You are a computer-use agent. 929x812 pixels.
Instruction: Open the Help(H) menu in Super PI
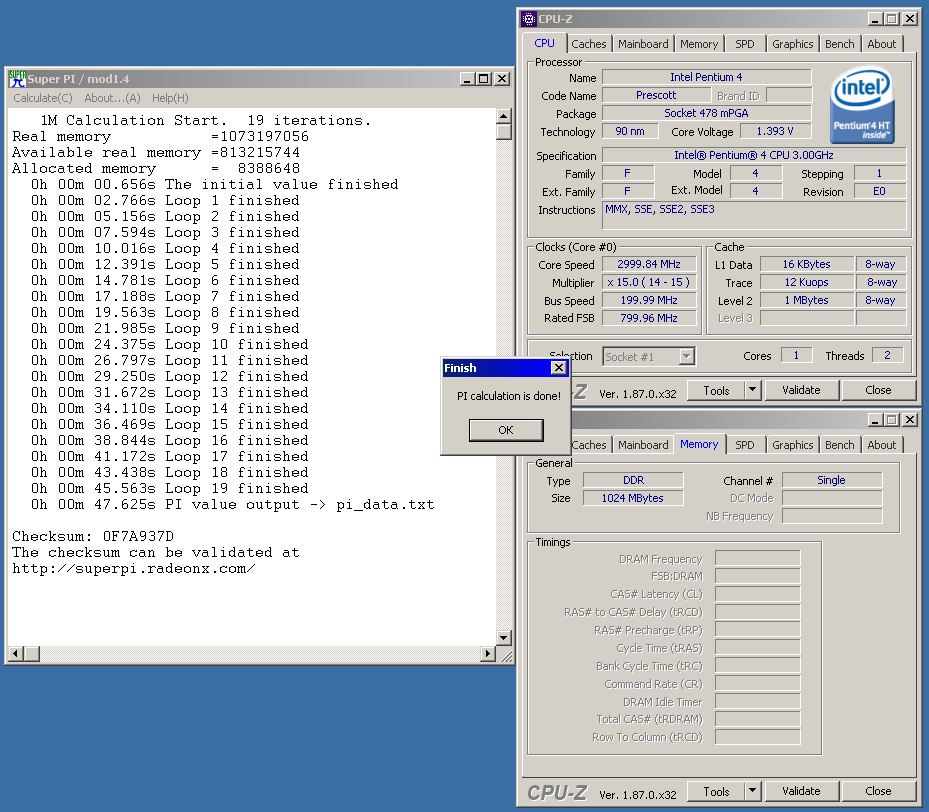tap(170, 98)
